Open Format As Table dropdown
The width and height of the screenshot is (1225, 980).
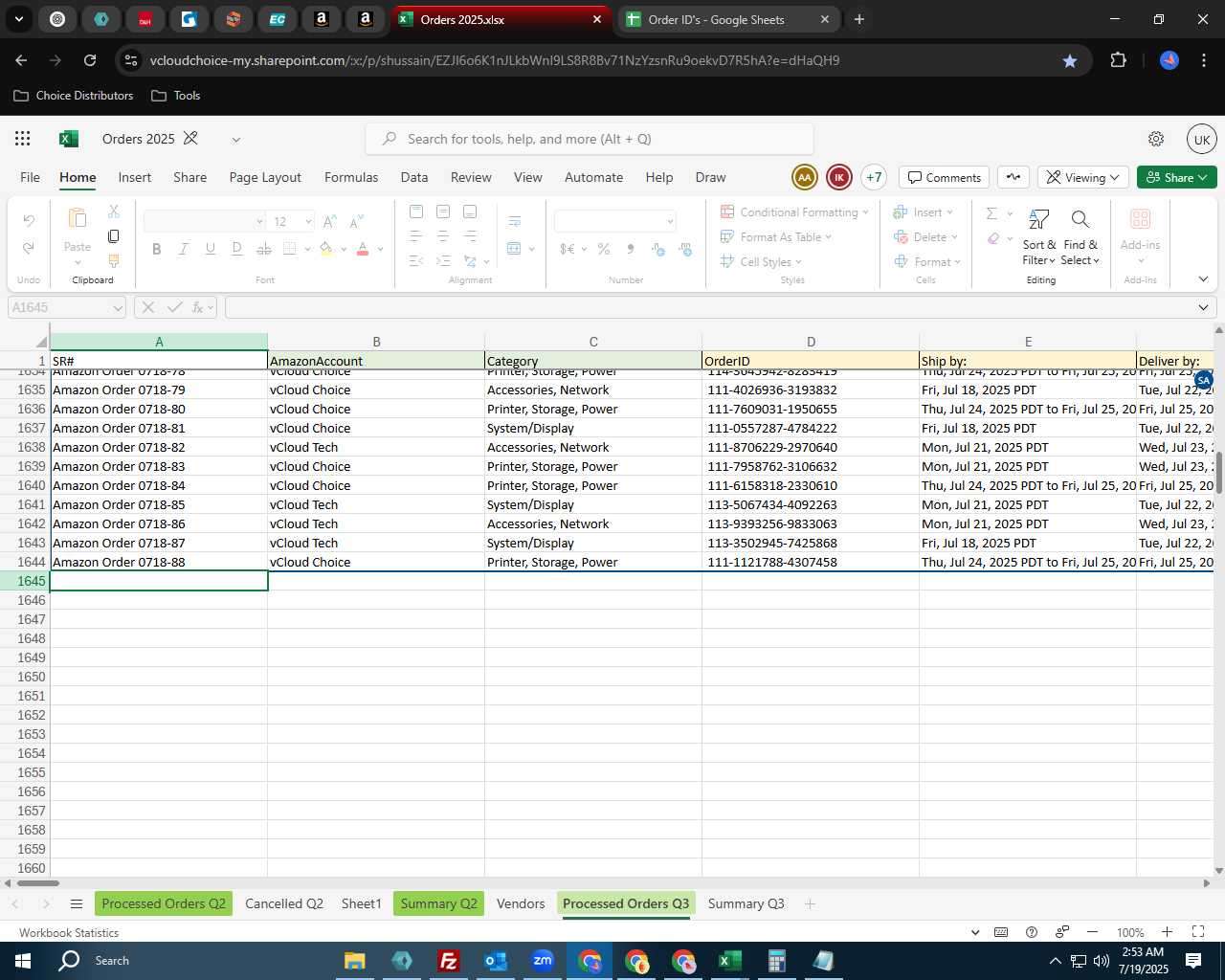[776, 236]
